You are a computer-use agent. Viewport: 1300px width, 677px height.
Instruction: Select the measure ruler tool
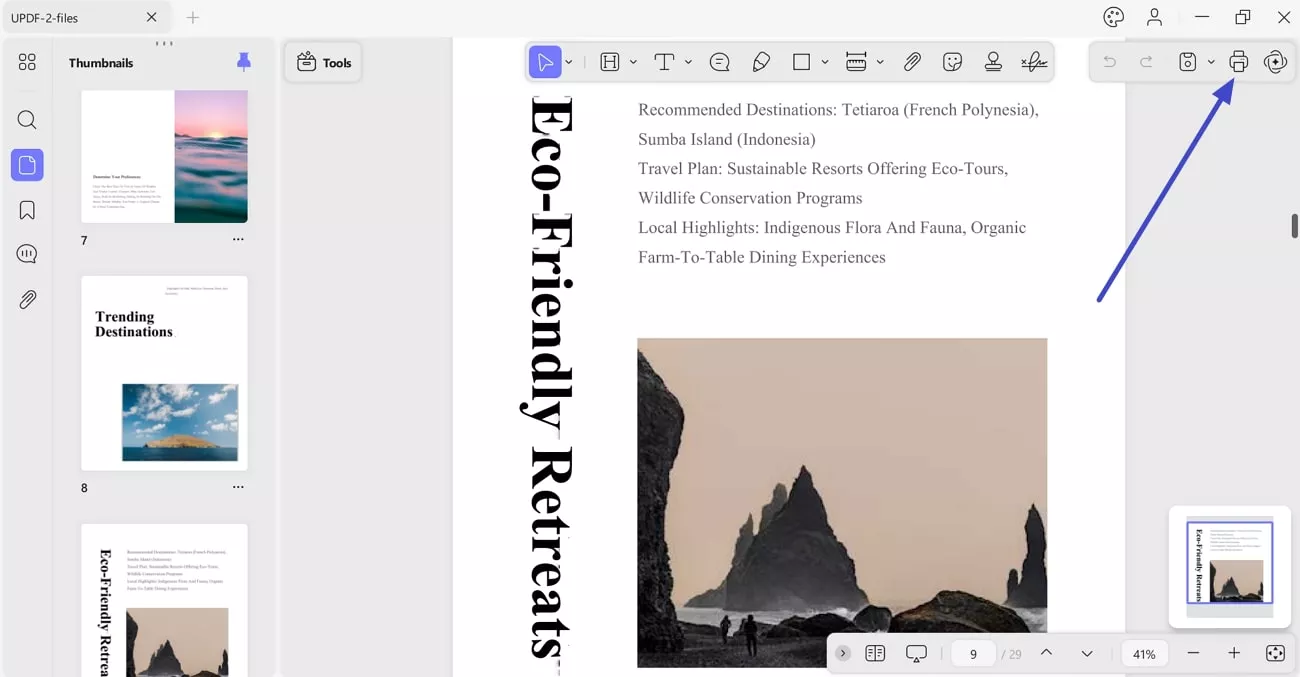(856, 62)
